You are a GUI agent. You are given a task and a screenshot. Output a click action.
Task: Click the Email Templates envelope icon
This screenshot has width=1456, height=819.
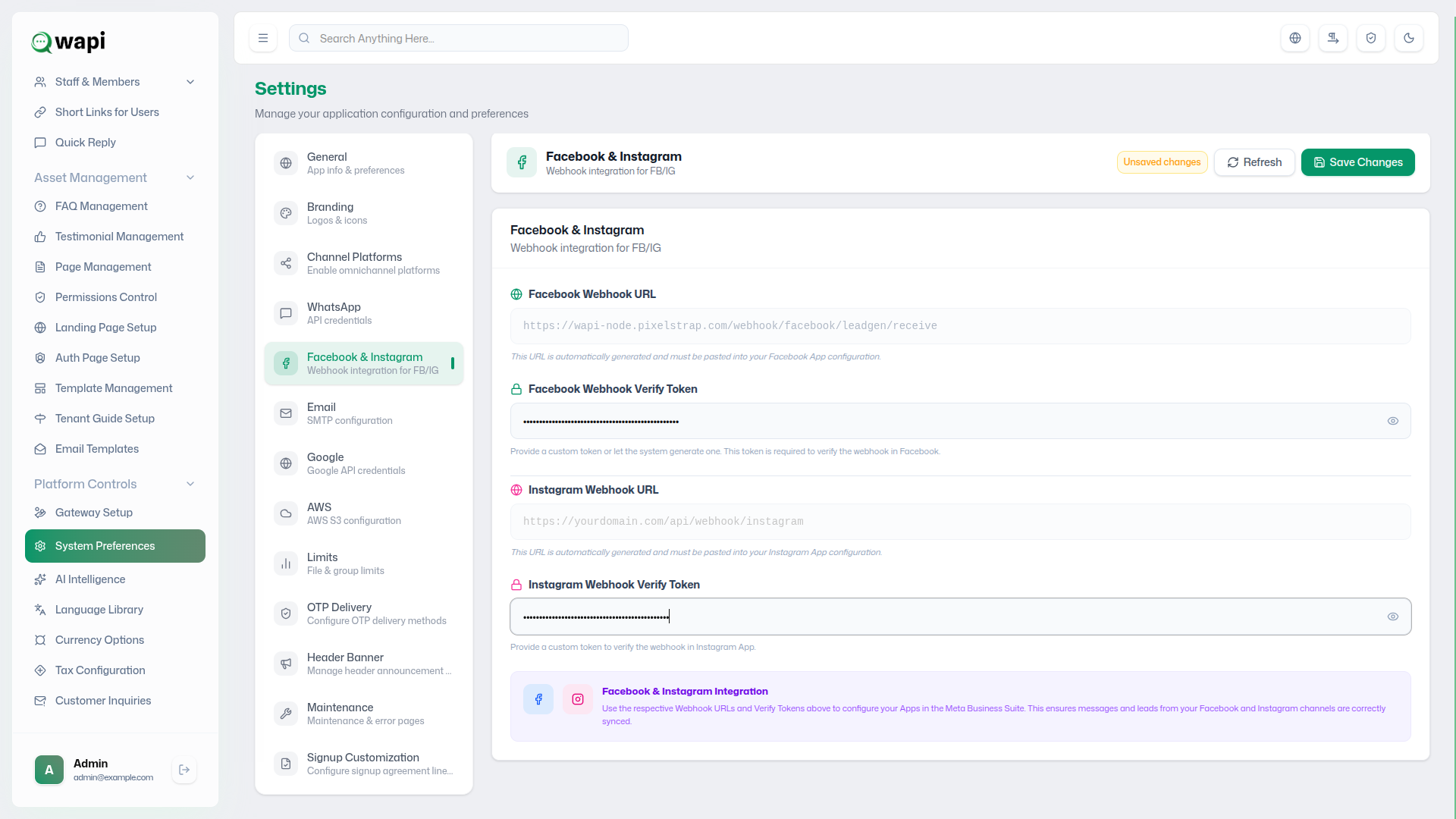pyautogui.click(x=40, y=449)
